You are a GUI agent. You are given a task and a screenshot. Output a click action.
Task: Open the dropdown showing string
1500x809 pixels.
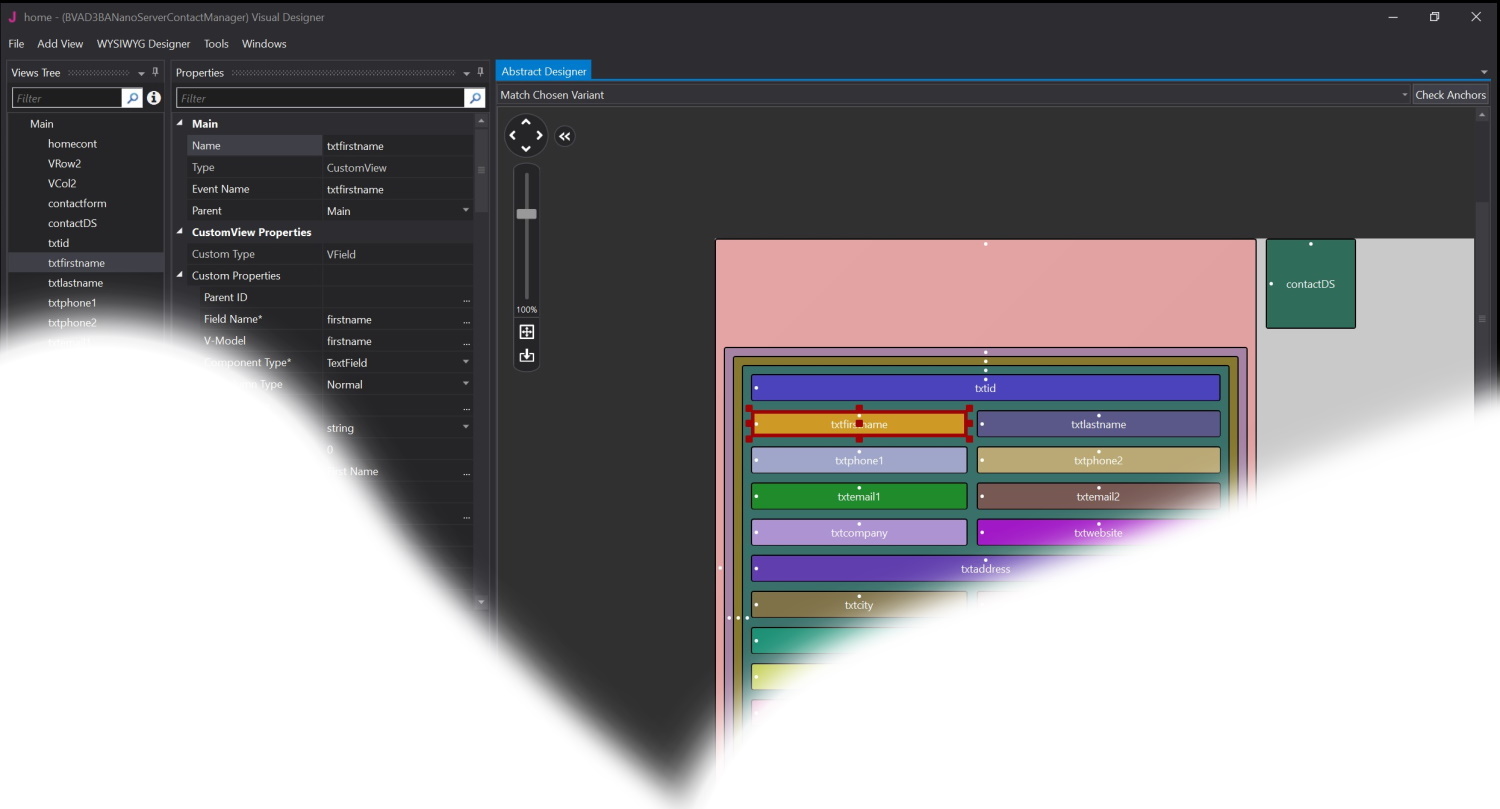(466, 428)
